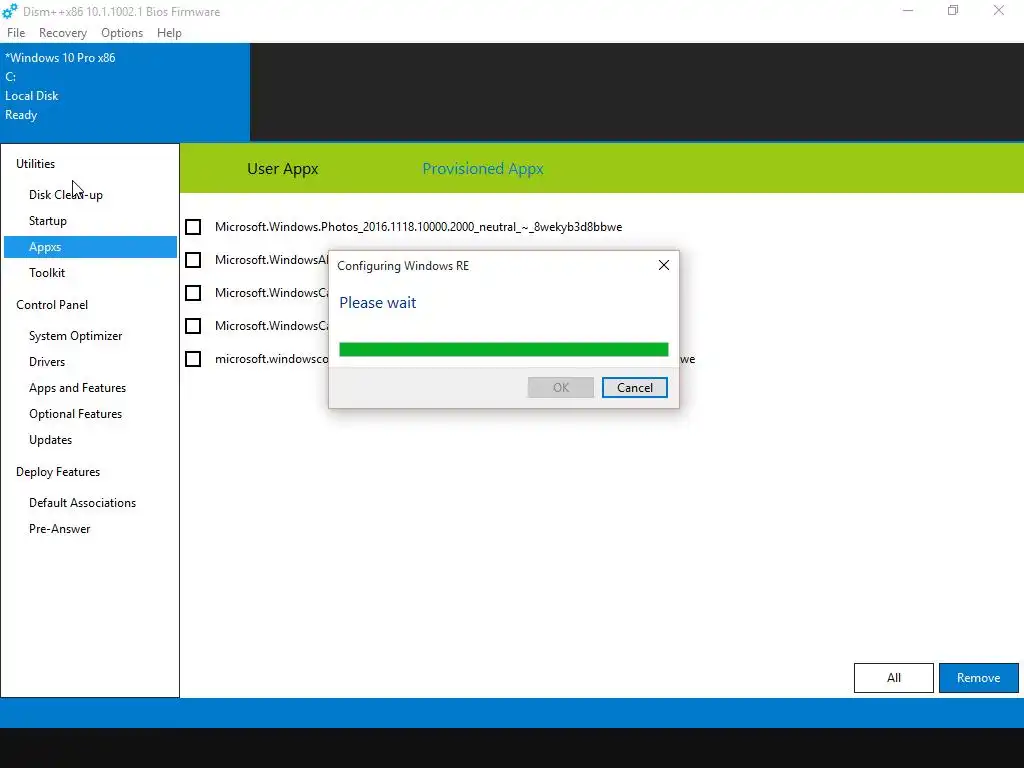Check the Microsoft.Windows.Photos package checkbox
This screenshot has width=1024, height=768.
coord(193,227)
